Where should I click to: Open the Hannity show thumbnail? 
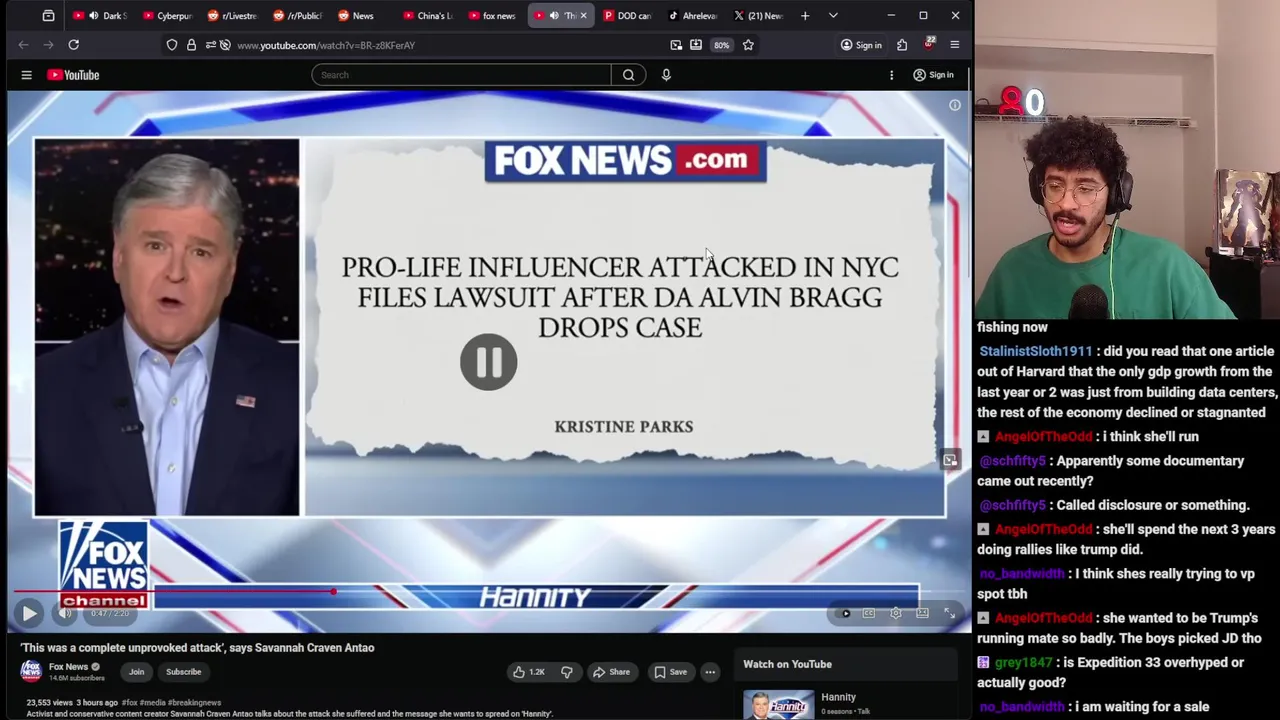pos(779,705)
